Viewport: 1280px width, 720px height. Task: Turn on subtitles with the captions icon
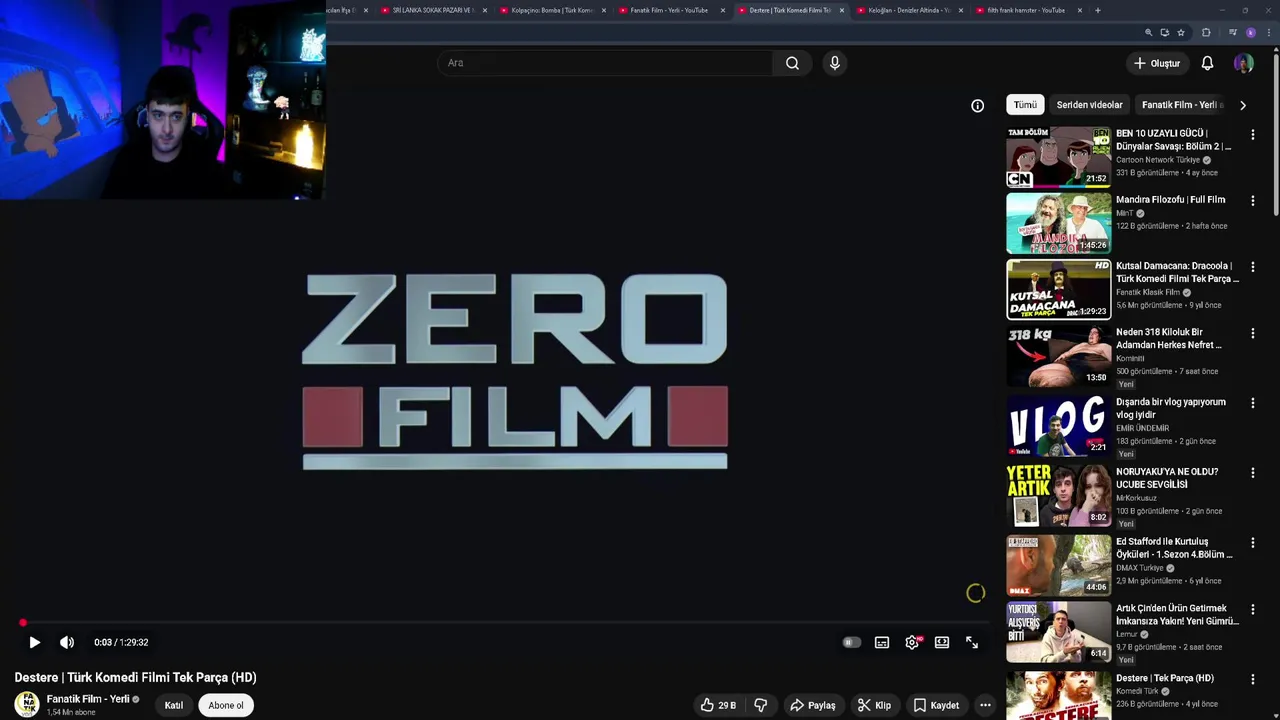pos(882,643)
